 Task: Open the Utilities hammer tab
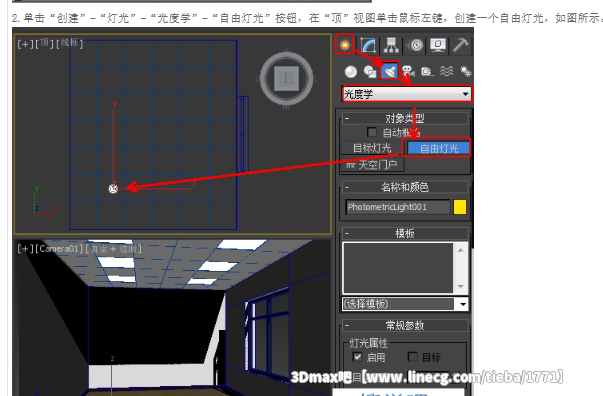click(x=461, y=45)
